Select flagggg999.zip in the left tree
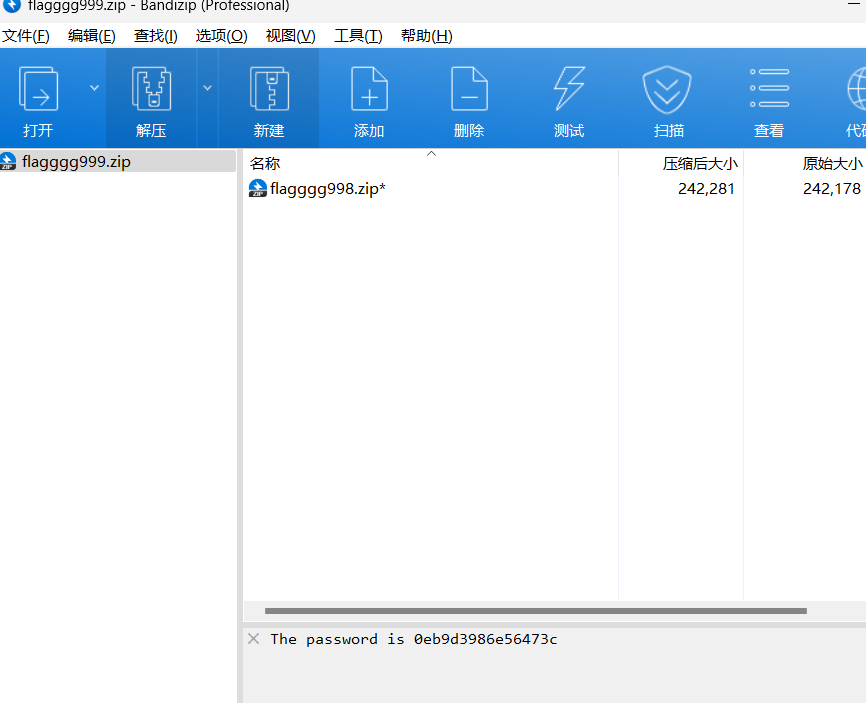This screenshot has width=866, height=703. click(x=76, y=161)
